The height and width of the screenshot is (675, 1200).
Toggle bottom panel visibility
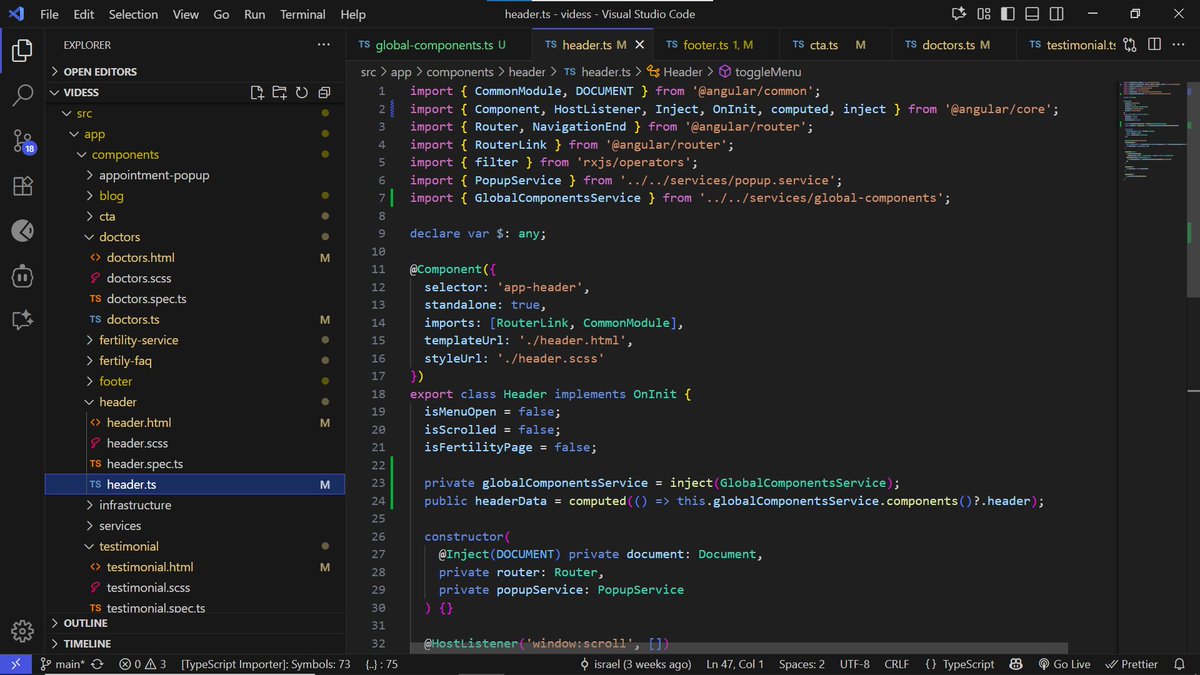pyautogui.click(x=1034, y=14)
